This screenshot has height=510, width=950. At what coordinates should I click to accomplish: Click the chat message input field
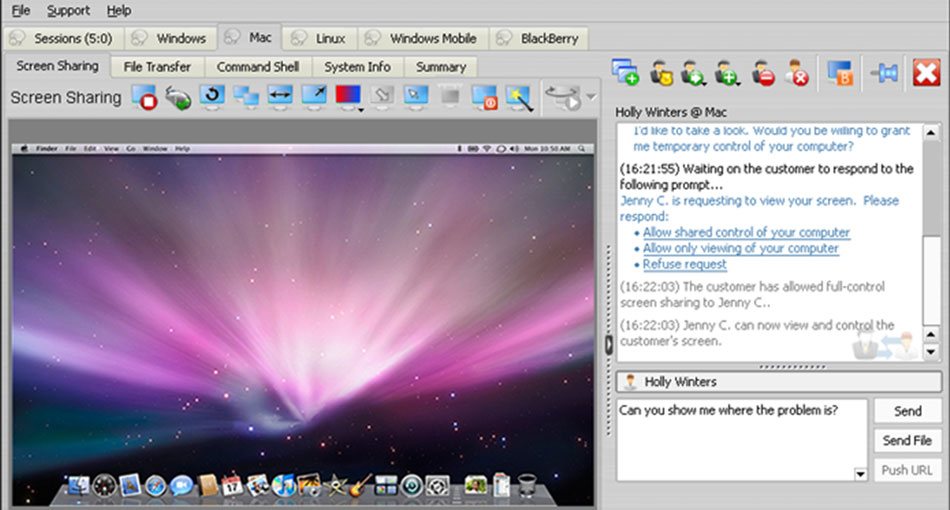(742, 440)
